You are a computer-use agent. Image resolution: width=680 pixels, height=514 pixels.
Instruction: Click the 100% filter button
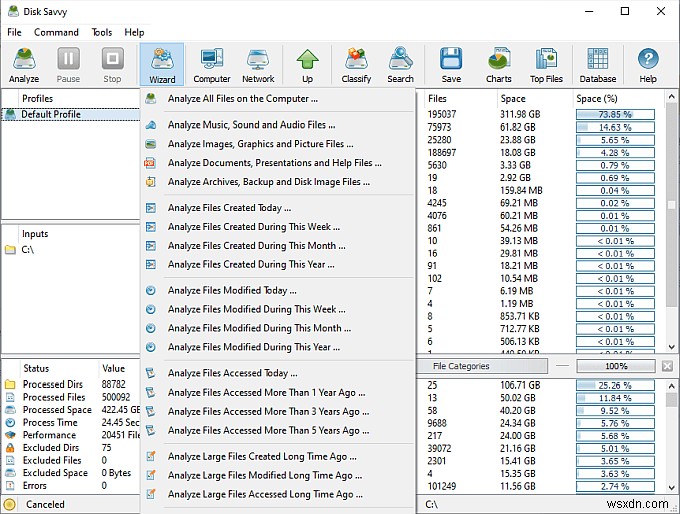click(616, 366)
